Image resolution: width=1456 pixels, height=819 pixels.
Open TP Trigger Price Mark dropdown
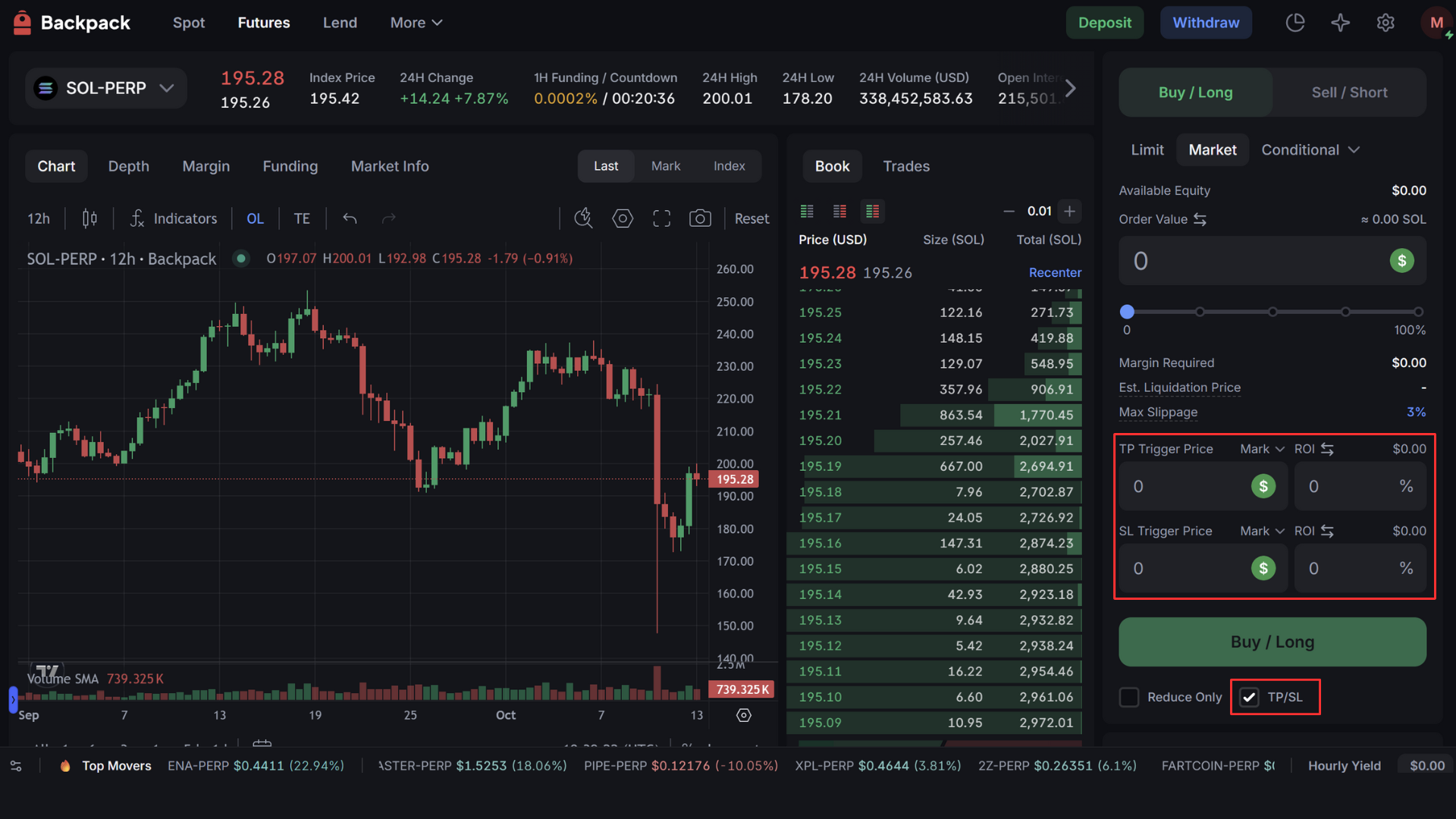[x=1262, y=449]
